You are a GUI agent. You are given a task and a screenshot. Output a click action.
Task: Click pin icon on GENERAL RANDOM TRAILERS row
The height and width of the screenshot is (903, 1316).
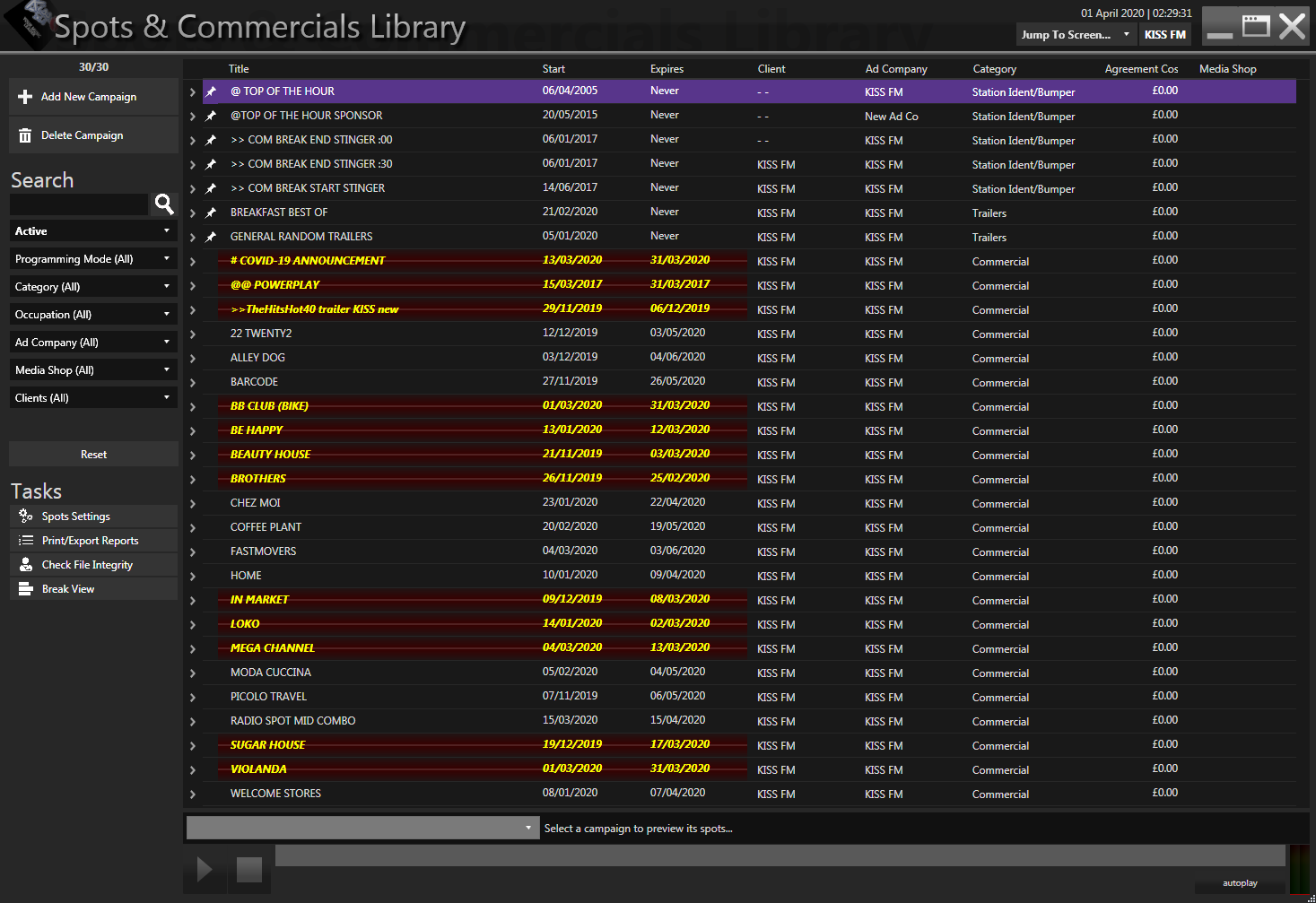[211, 237]
